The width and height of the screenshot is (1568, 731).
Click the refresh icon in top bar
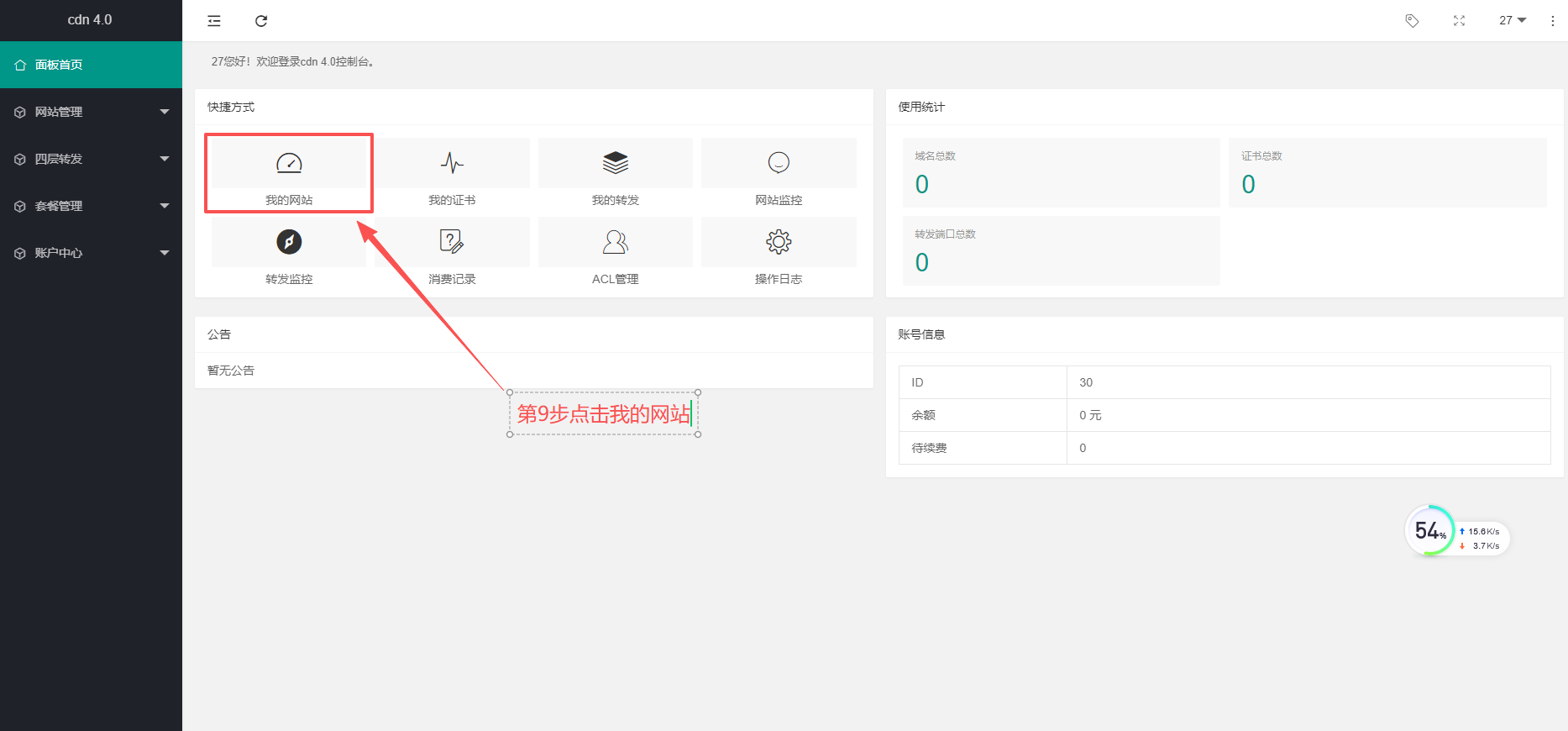[x=261, y=21]
